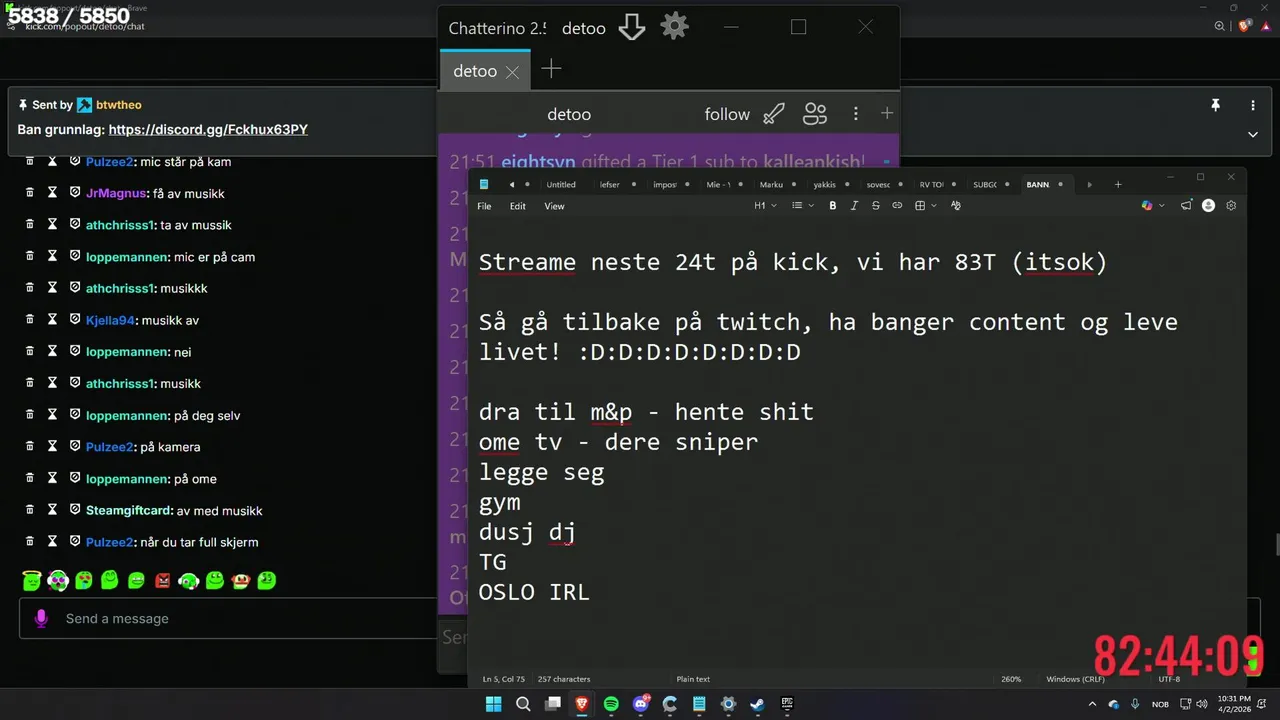Add a new Chatterino tab with plus
The width and height of the screenshot is (1280, 720).
[x=551, y=69]
